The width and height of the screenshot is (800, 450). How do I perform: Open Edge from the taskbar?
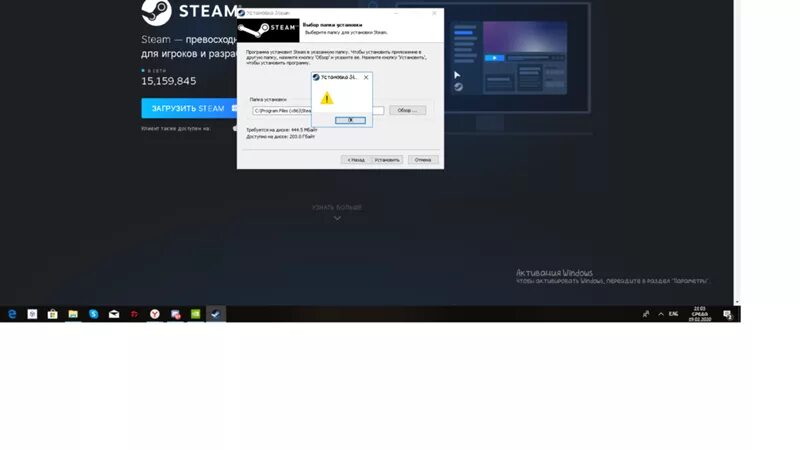(12, 314)
